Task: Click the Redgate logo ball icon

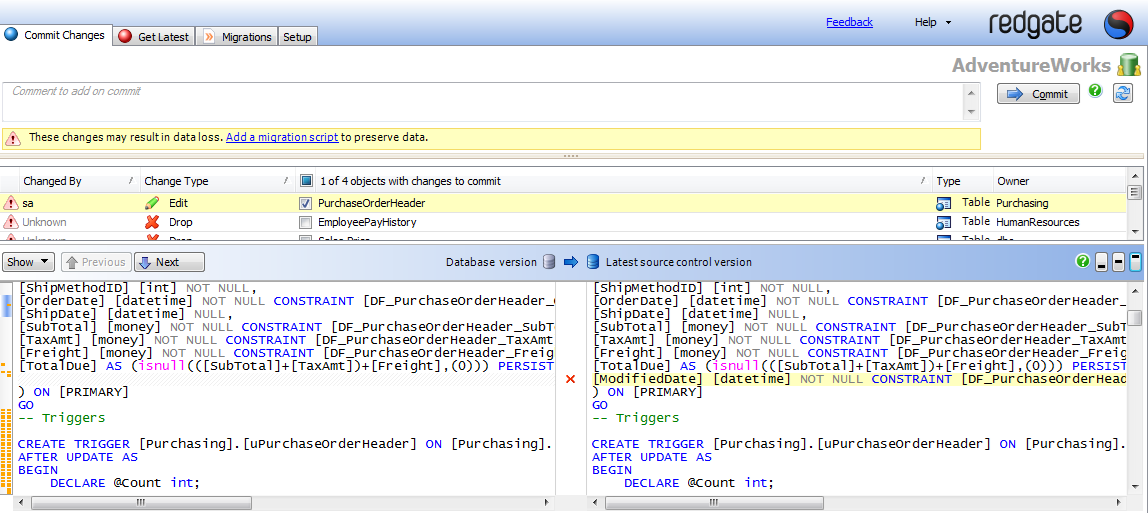Action: coord(1119,25)
